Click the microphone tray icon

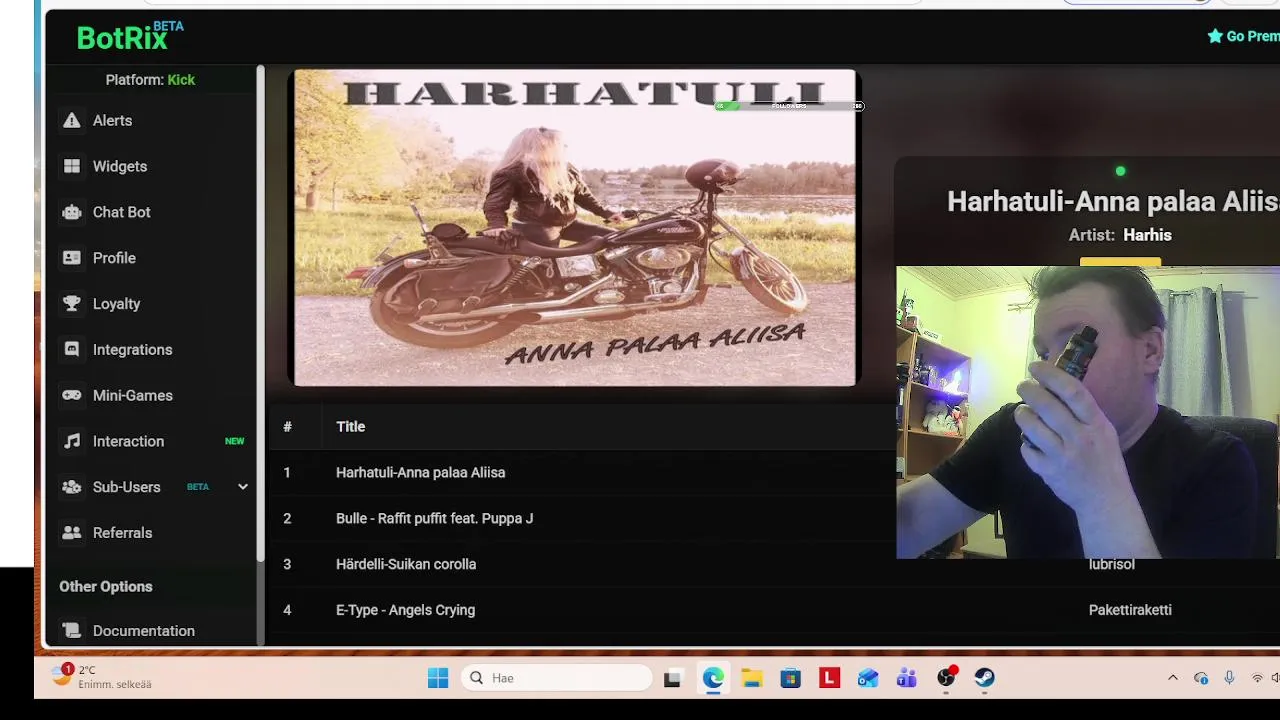[1229, 678]
